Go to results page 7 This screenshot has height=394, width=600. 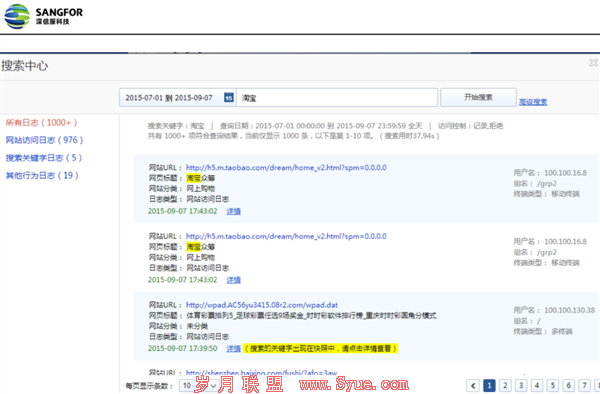coord(584,385)
